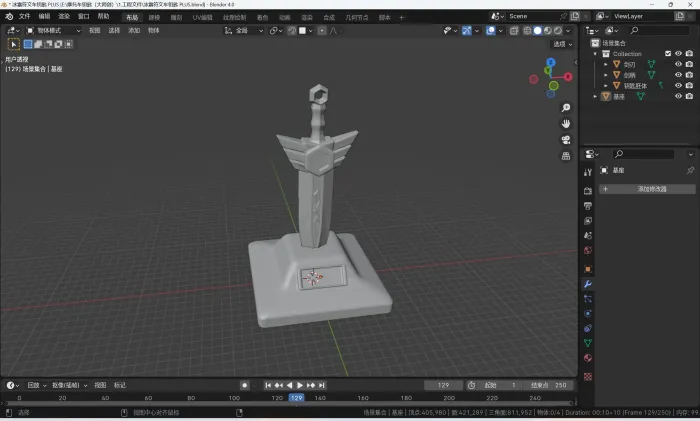
Task: Switch to orthographic grid view icon
Action: (x=566, y=154)
